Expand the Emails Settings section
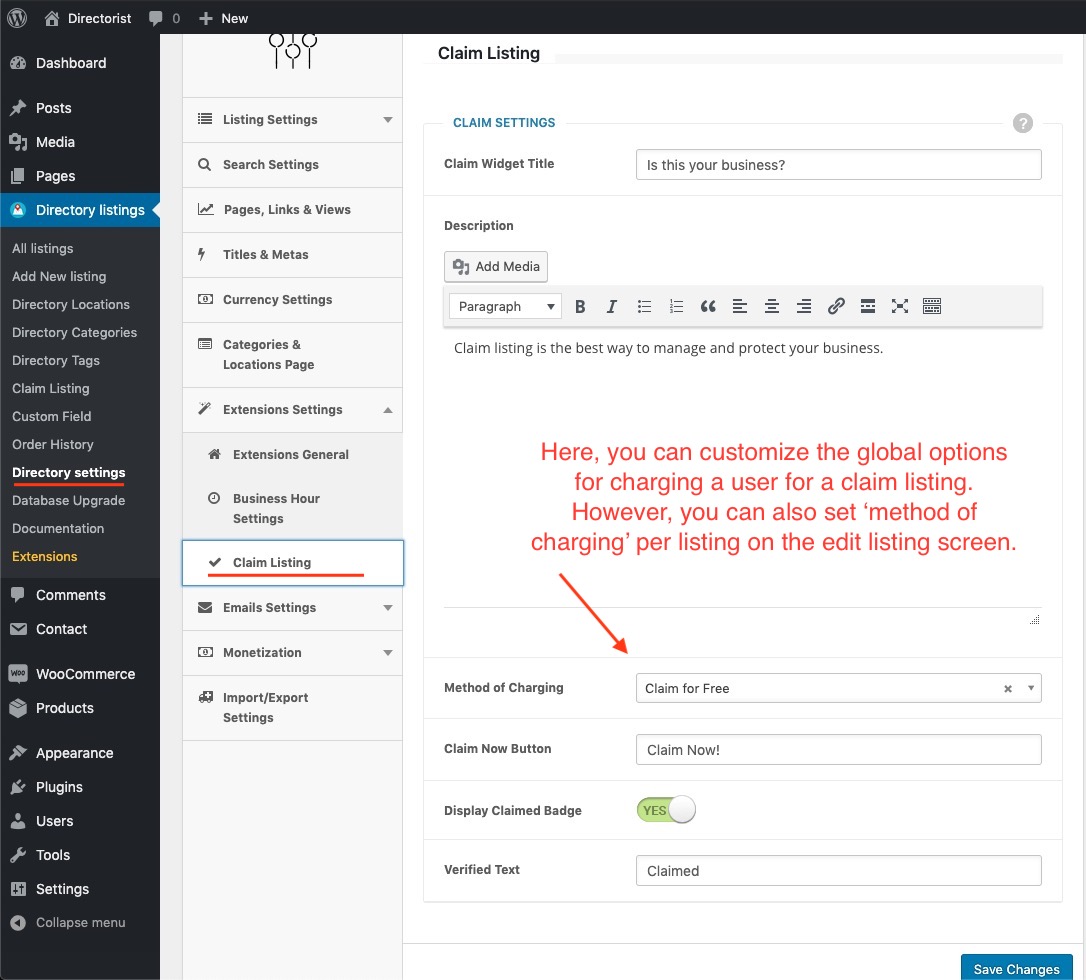1086x980 pixels. [x=292, y=608]
